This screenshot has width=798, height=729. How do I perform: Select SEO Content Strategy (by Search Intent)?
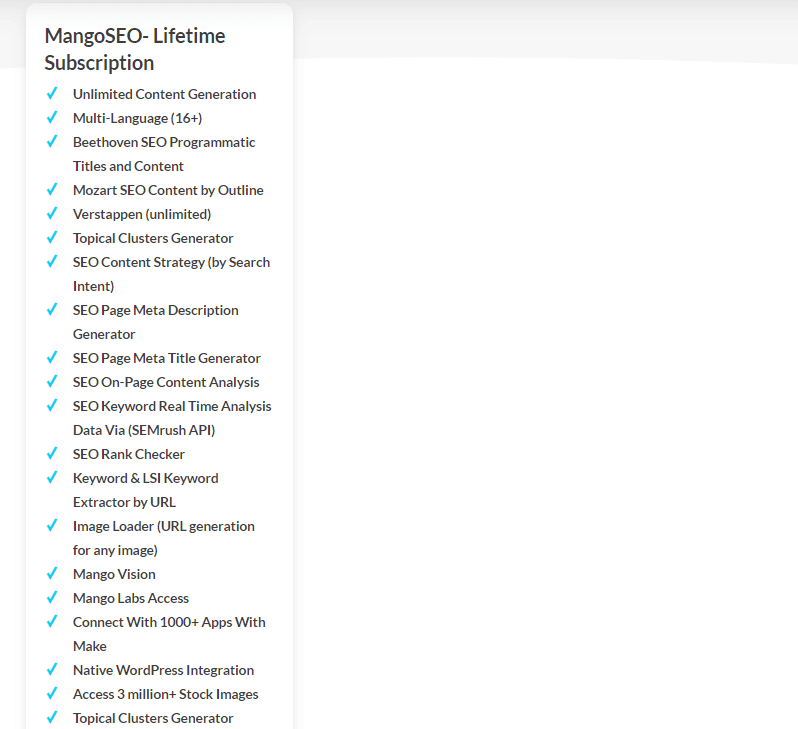pyautogui.click(x=172, y=274)
